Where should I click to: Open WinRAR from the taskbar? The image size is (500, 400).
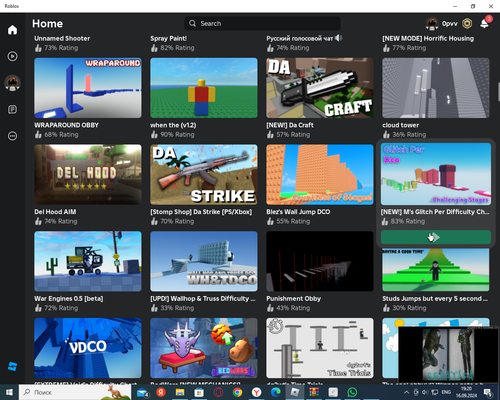coord(314,392)
